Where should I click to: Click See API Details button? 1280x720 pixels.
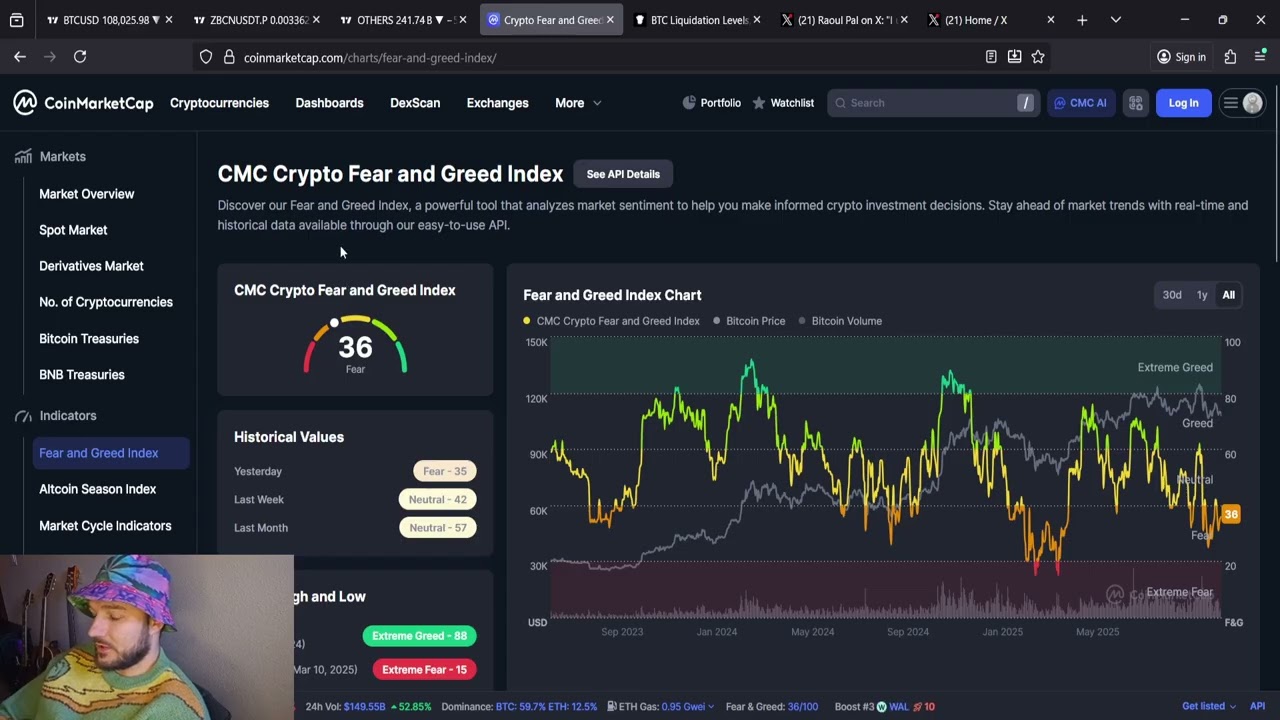click(623, 174)
